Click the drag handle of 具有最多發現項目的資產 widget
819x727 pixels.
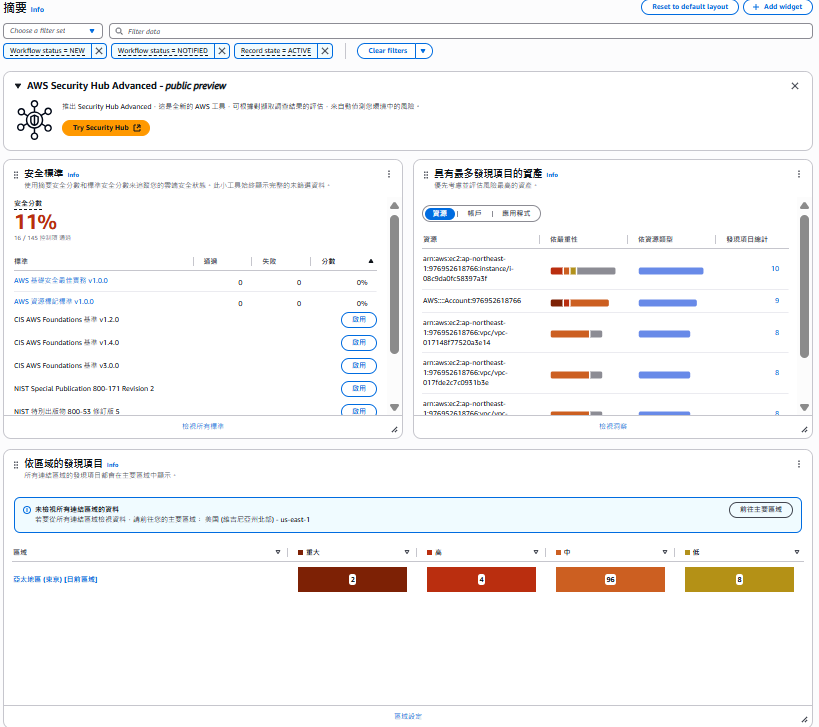[x=426, y=174]
